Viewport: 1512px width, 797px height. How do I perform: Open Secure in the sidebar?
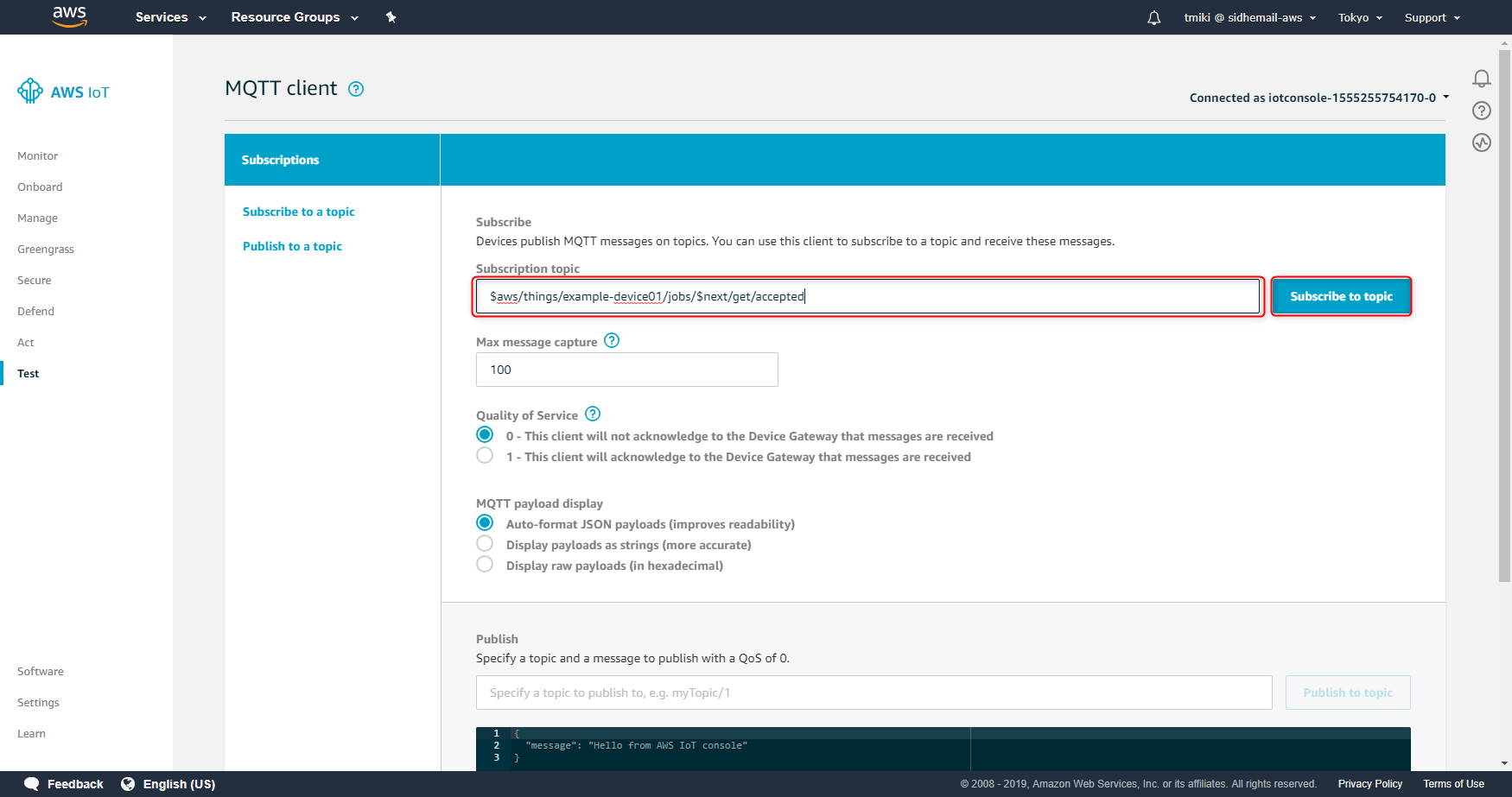35,281
